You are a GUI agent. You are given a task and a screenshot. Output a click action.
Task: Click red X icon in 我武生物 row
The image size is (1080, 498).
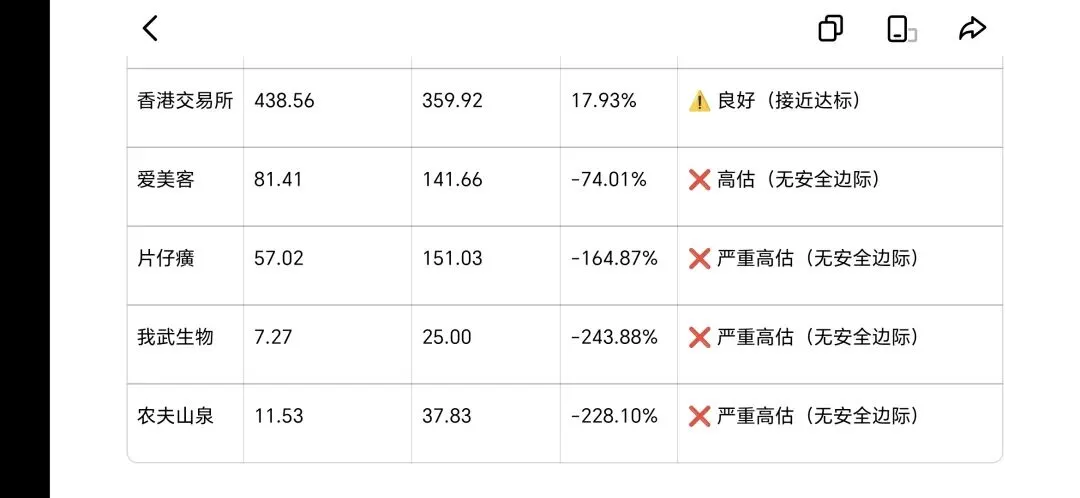699,338
